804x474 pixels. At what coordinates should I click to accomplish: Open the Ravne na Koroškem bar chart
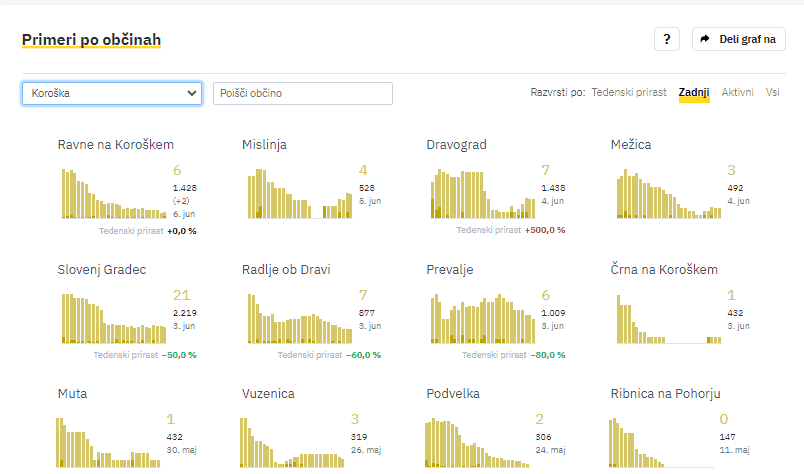(110, 193)
